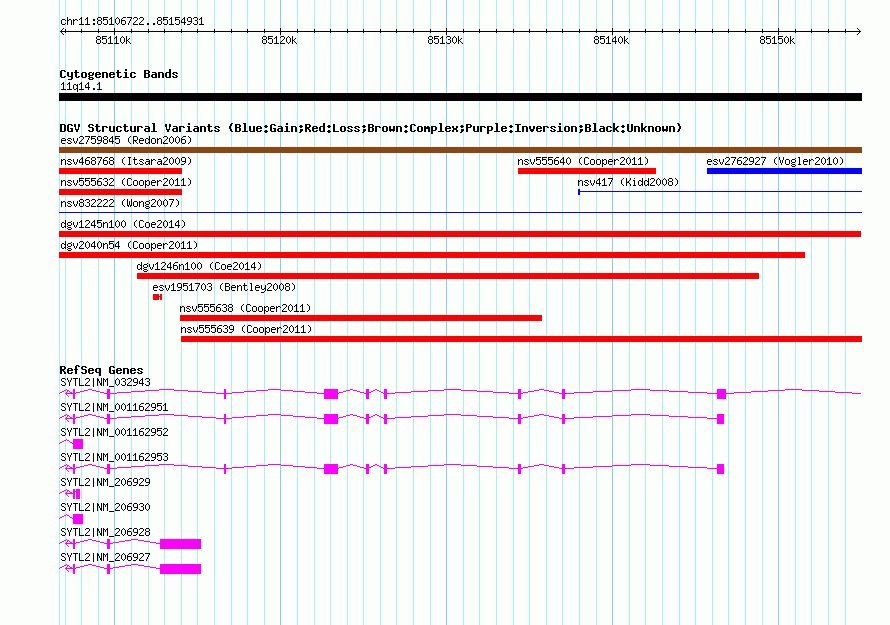Click the wide exon block of SYTL2|NM_206927

[180, 569]
